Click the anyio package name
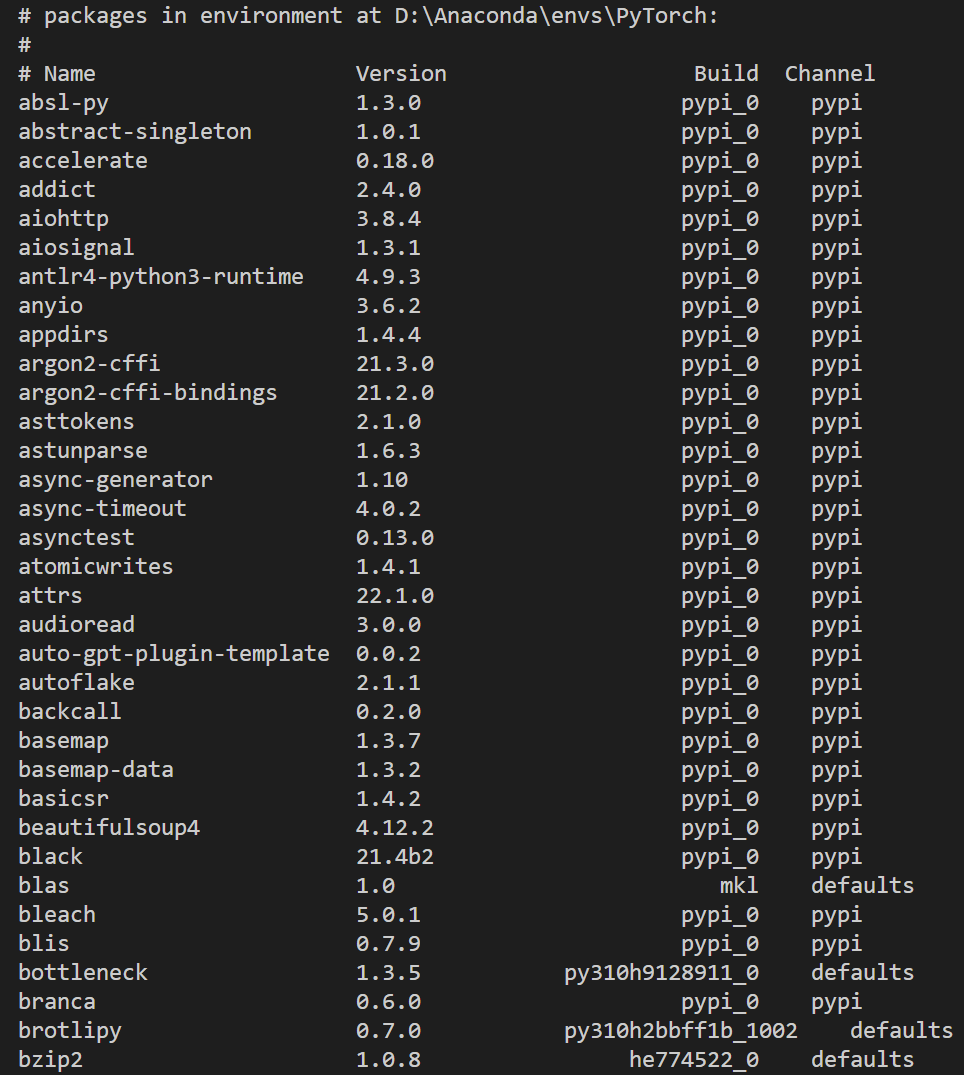The height and width of the screenshot is (1075, 964). coord(50,306)
